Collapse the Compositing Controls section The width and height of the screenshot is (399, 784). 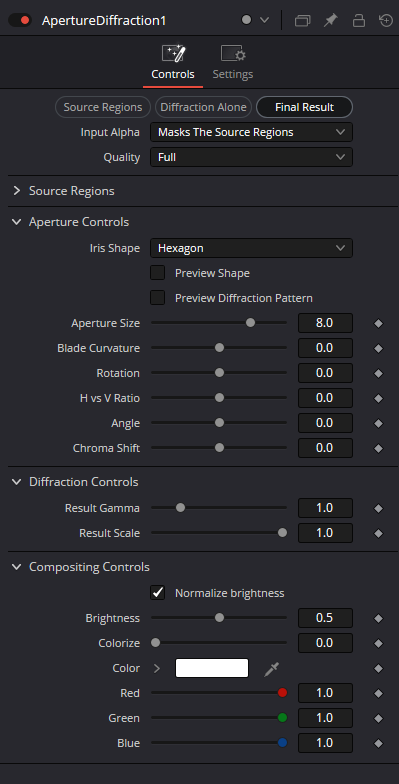click(x=17, y=567)
